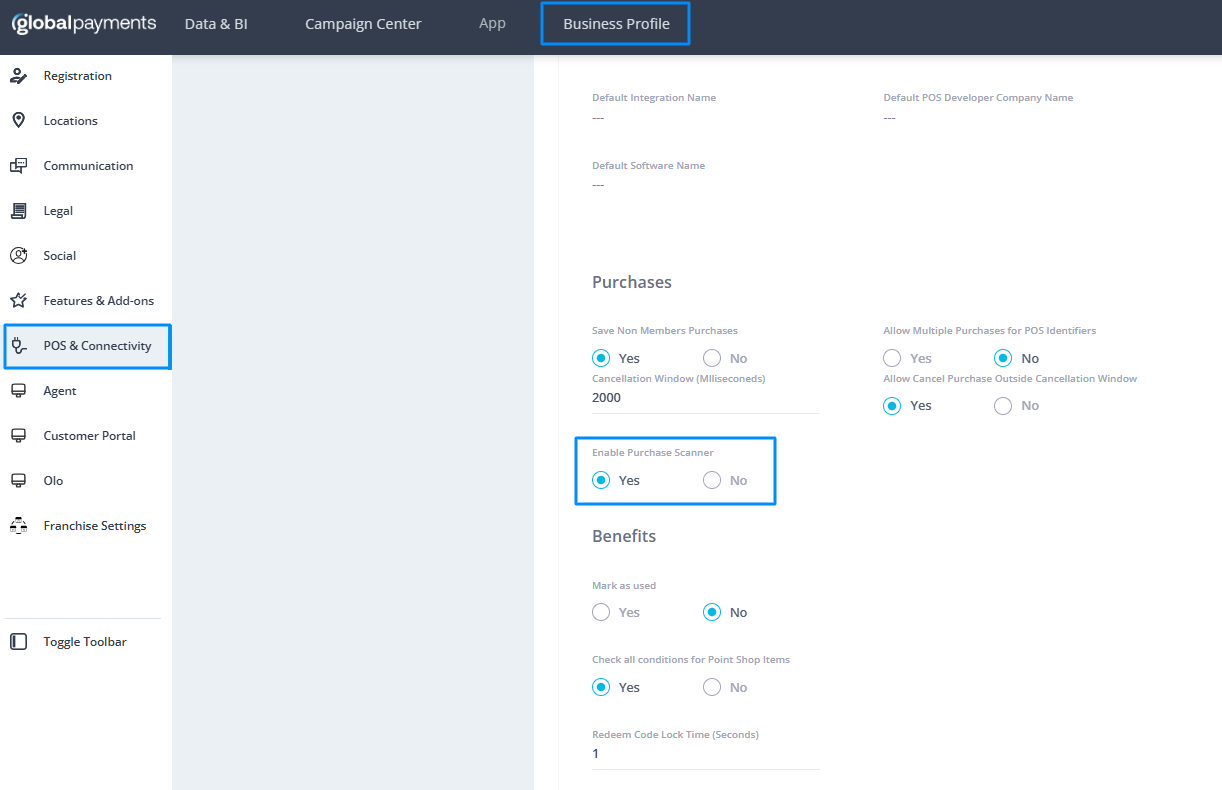The height and width of the screenshot is (790, 1222).
Task: Click the Toggle Toolbar panel icon
Action: click(18, 642)
